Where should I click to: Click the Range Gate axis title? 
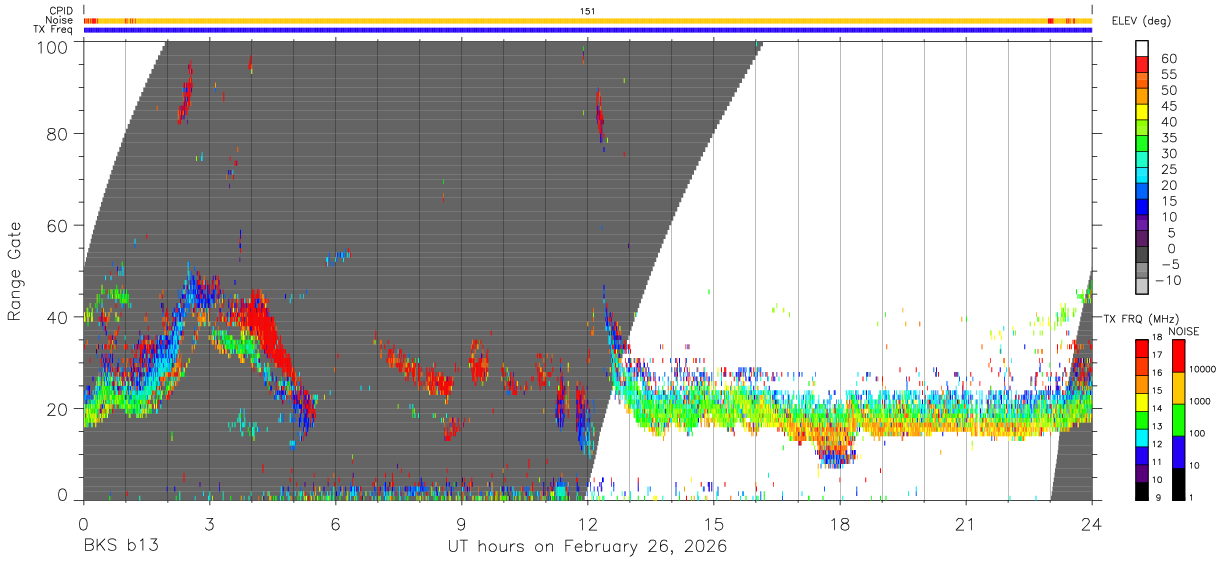click(x=15, y=273)
